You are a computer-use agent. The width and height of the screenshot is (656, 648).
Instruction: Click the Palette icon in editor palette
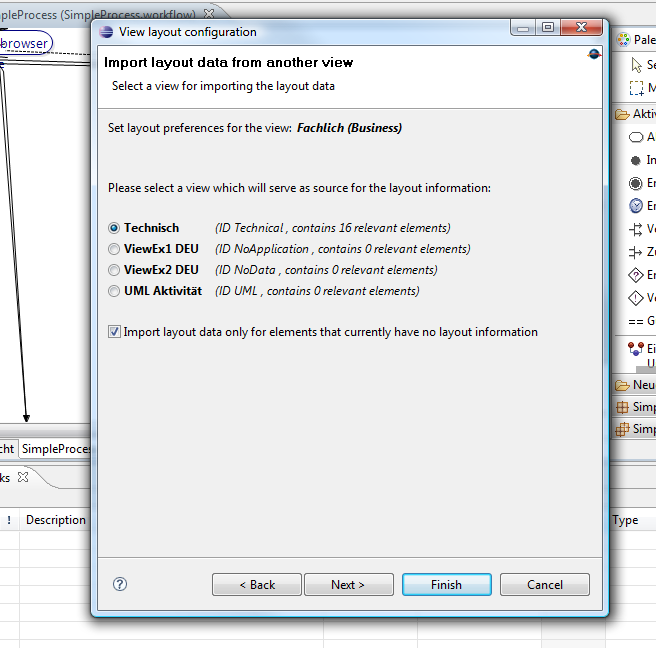pyautogui.click(x=623, y=40)
